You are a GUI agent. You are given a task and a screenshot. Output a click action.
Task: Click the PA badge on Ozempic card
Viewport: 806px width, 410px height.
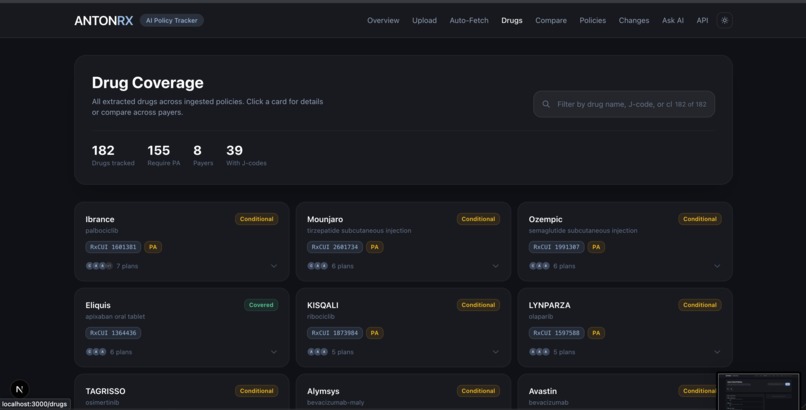pyautogui.click(x=596, y=247)
